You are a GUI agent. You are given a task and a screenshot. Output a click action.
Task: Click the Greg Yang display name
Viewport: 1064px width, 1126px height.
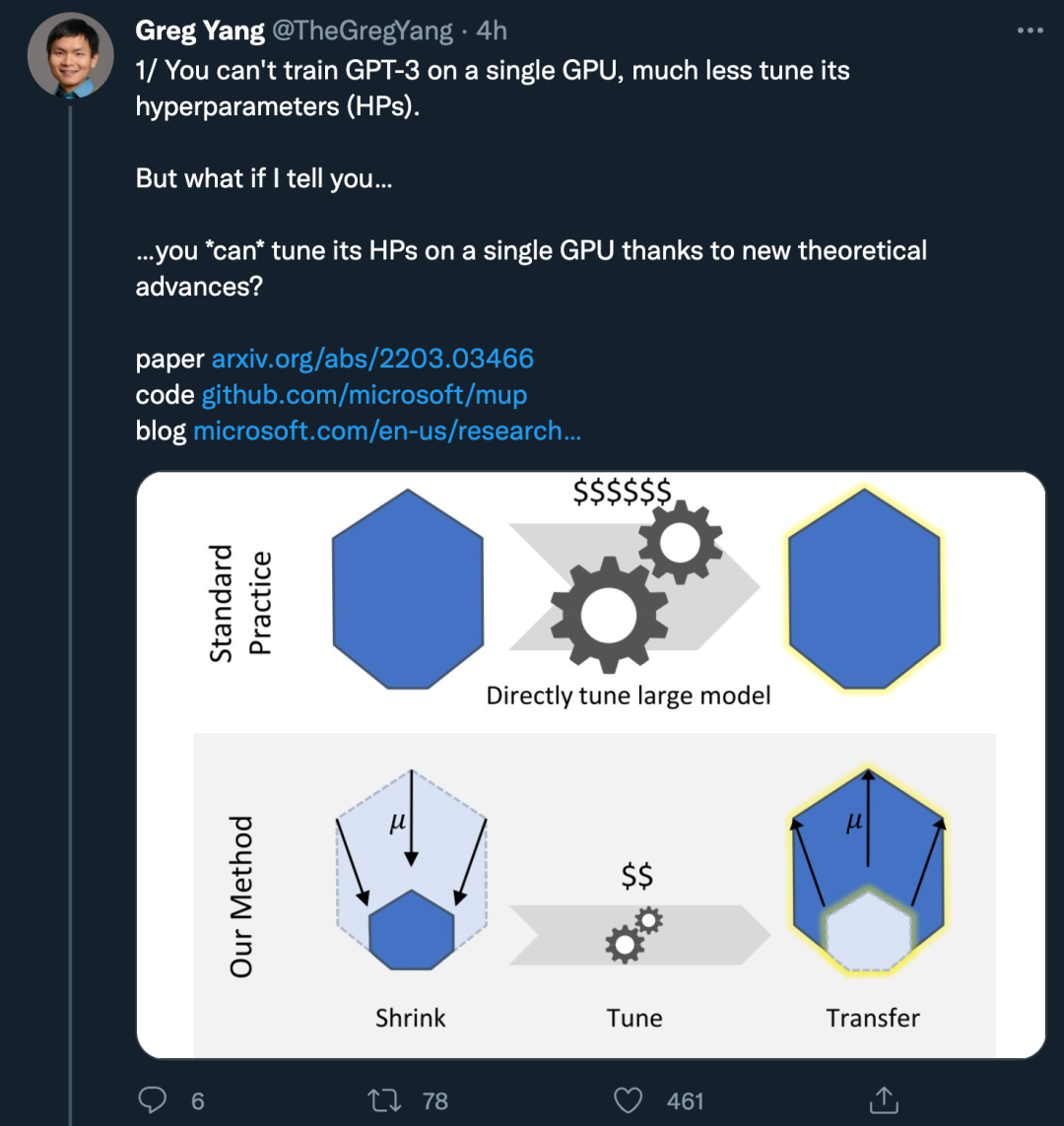pos(200,32)
